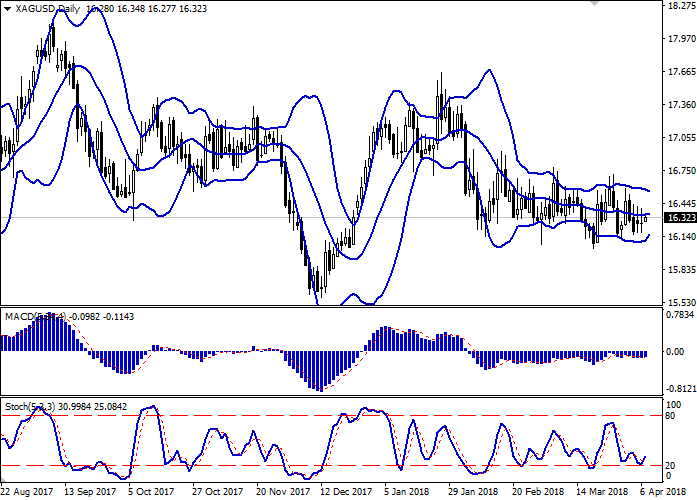Viewport: 697px width, 500px height.
Task: Click the MACD 0.7834 scale value
Action: tap(680, 316)
